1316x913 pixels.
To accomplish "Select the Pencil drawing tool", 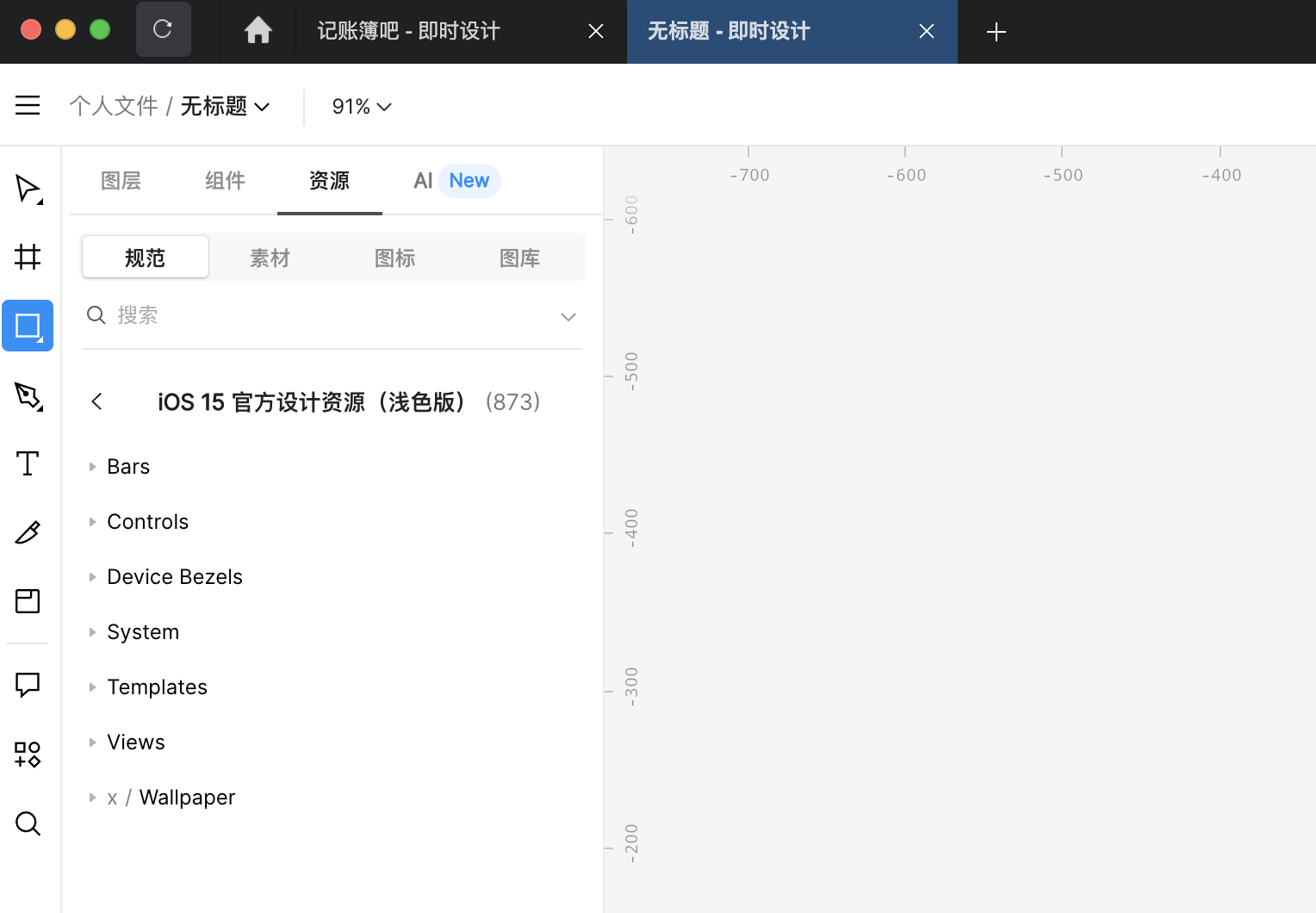I will (28, 532).
